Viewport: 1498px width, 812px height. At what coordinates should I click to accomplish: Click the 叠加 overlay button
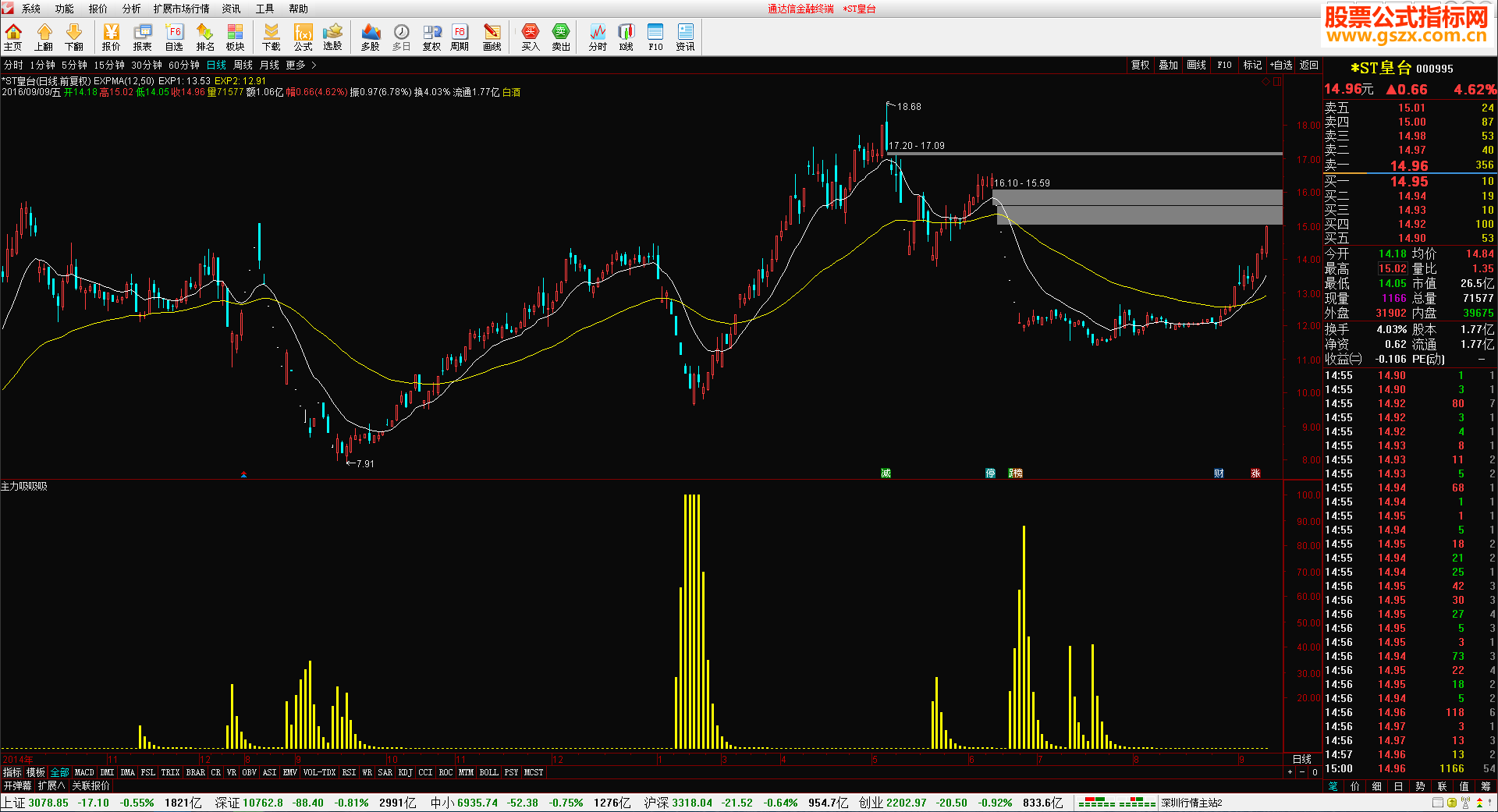tap(1168, 66)
